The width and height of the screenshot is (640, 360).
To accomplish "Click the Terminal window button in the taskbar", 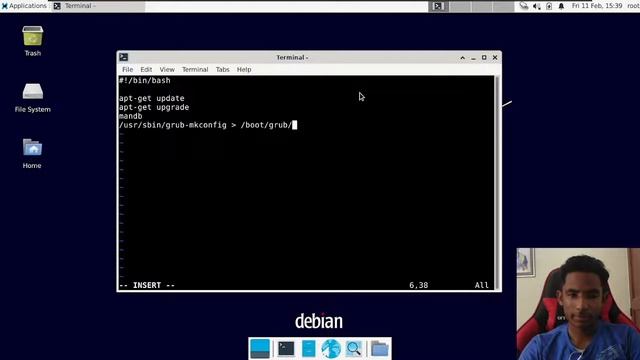I will 98,6.
